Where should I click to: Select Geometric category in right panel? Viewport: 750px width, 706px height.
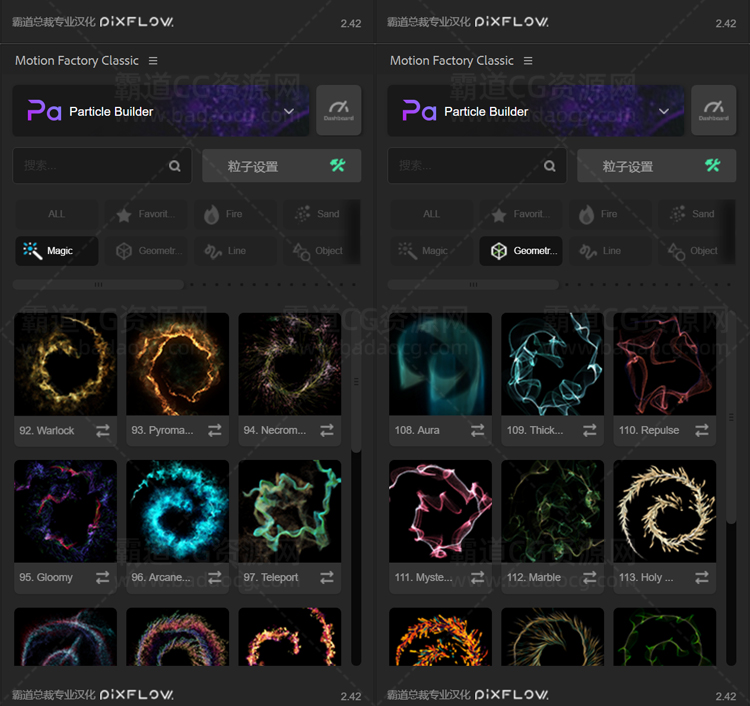[521, 251]
